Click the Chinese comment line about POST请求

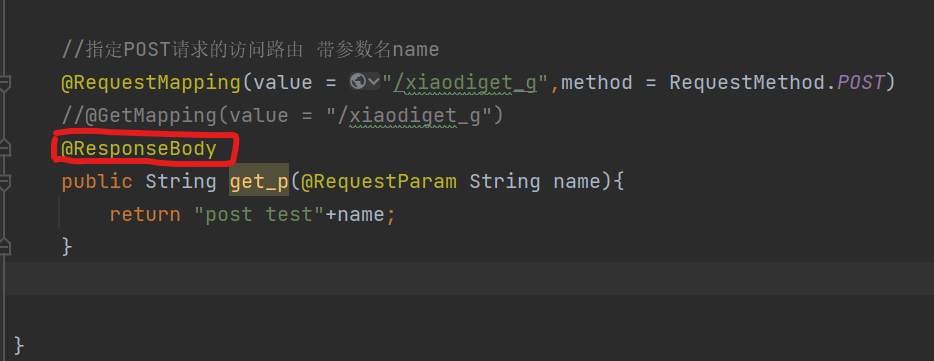pos(250,49)
